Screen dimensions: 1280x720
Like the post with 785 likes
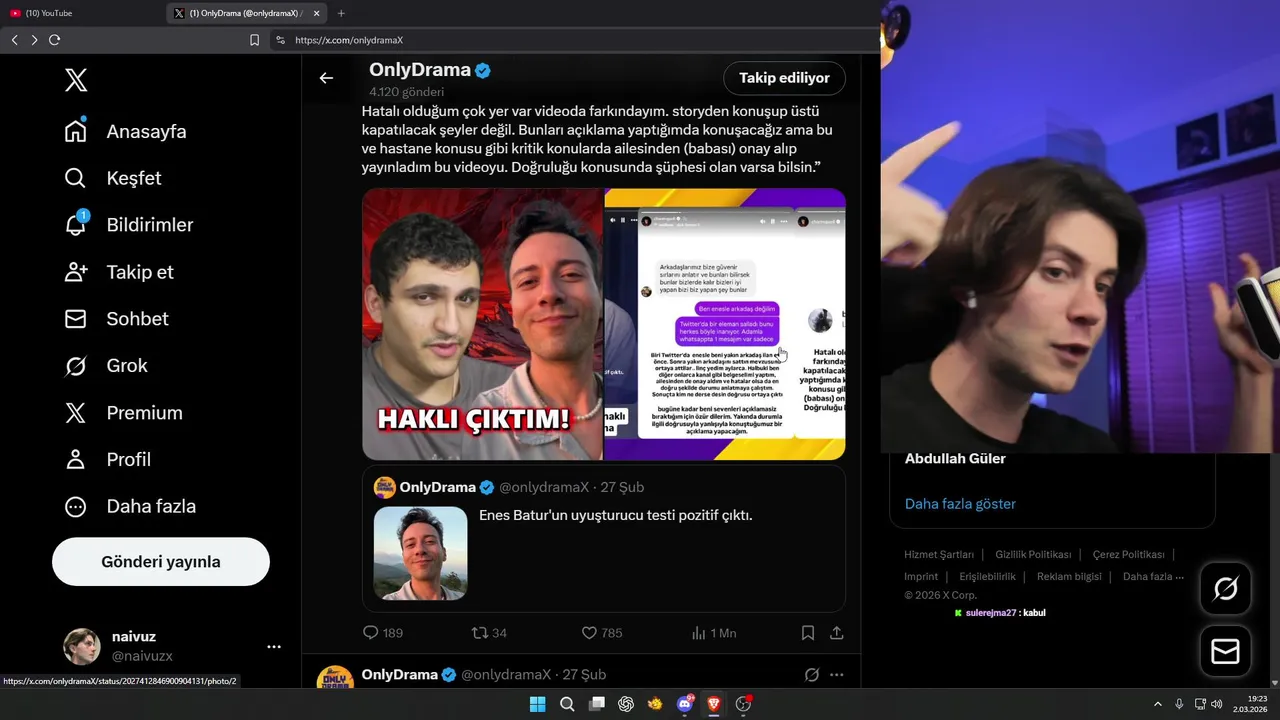[602, 633]
